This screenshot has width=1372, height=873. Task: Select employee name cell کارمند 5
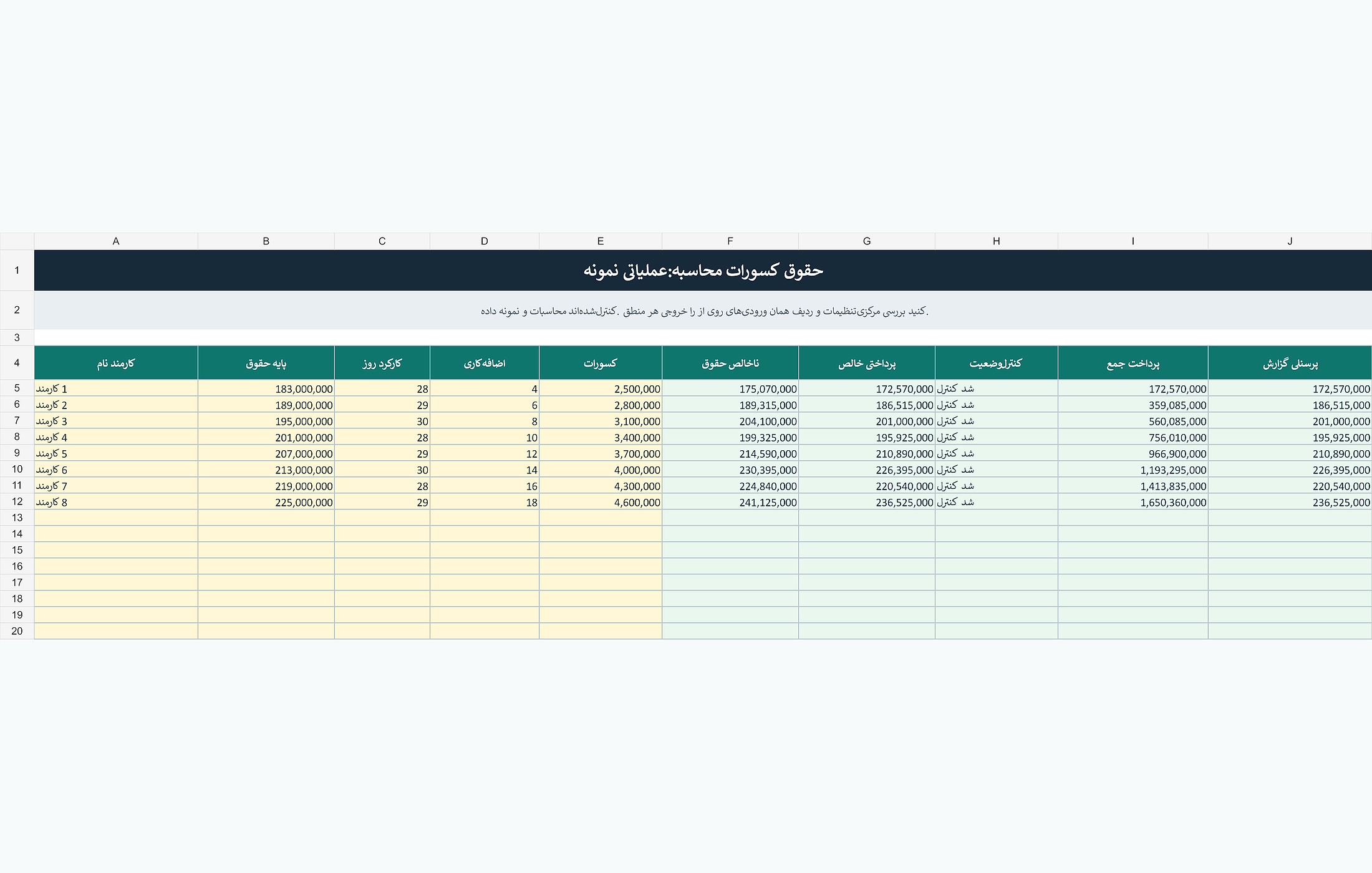[116, 453]
